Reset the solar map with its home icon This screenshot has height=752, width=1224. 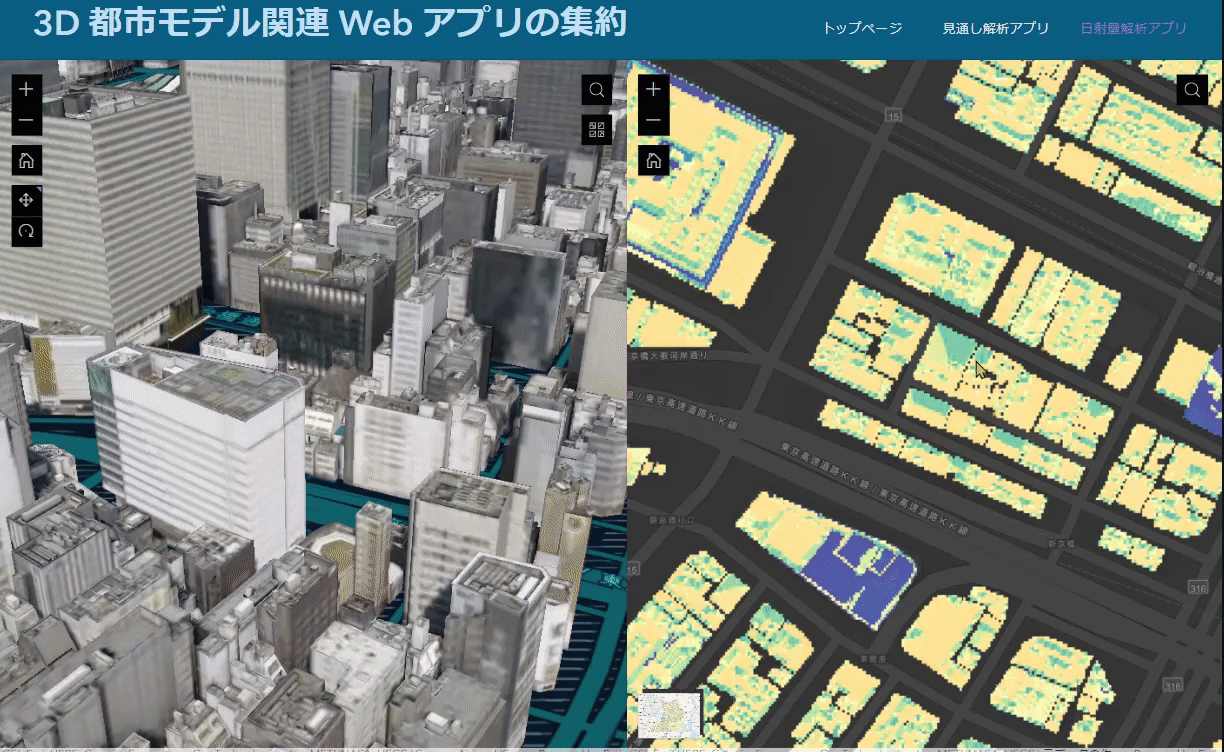[x=652, y=159]
